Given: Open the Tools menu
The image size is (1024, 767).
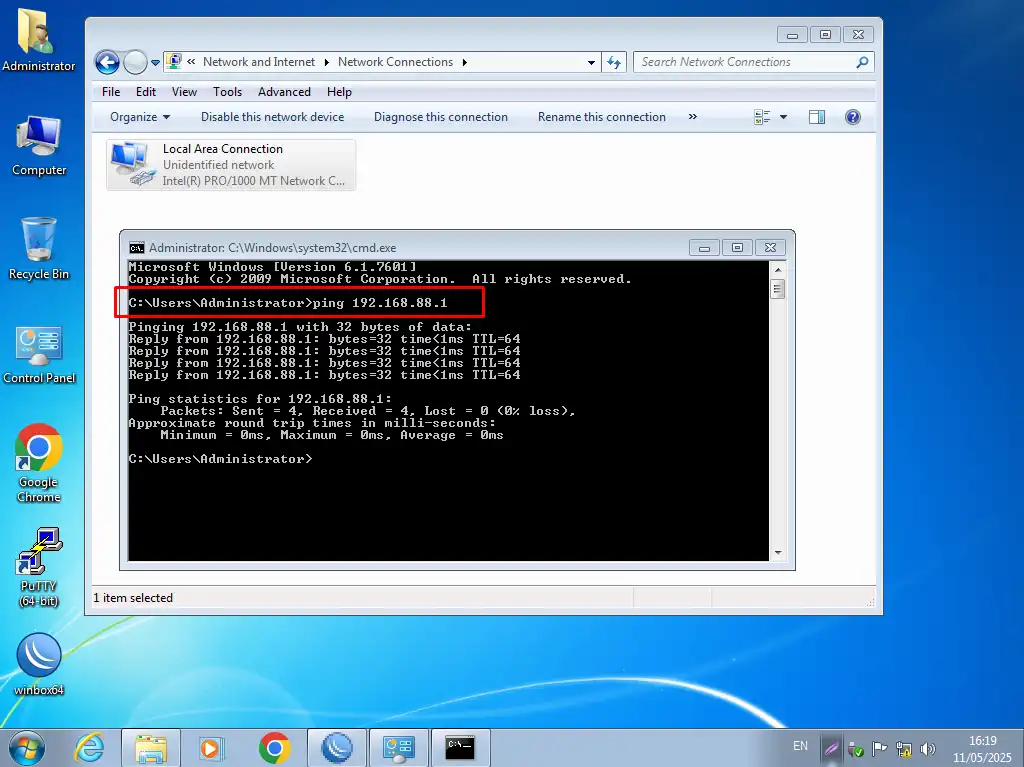Looking at the screenshot, I should (x=227, y=92).
